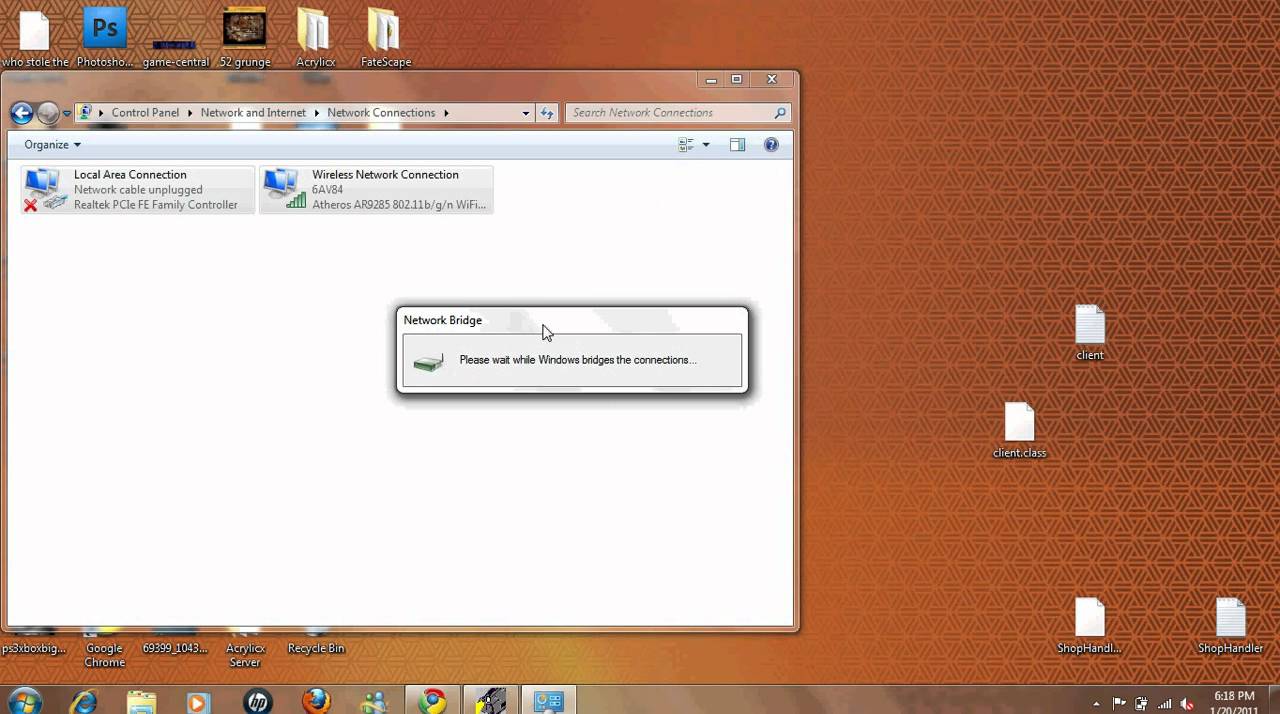
Task: Open 'who stole the' file on desktop
Action: pyautogui.click(x=35, y=38)
